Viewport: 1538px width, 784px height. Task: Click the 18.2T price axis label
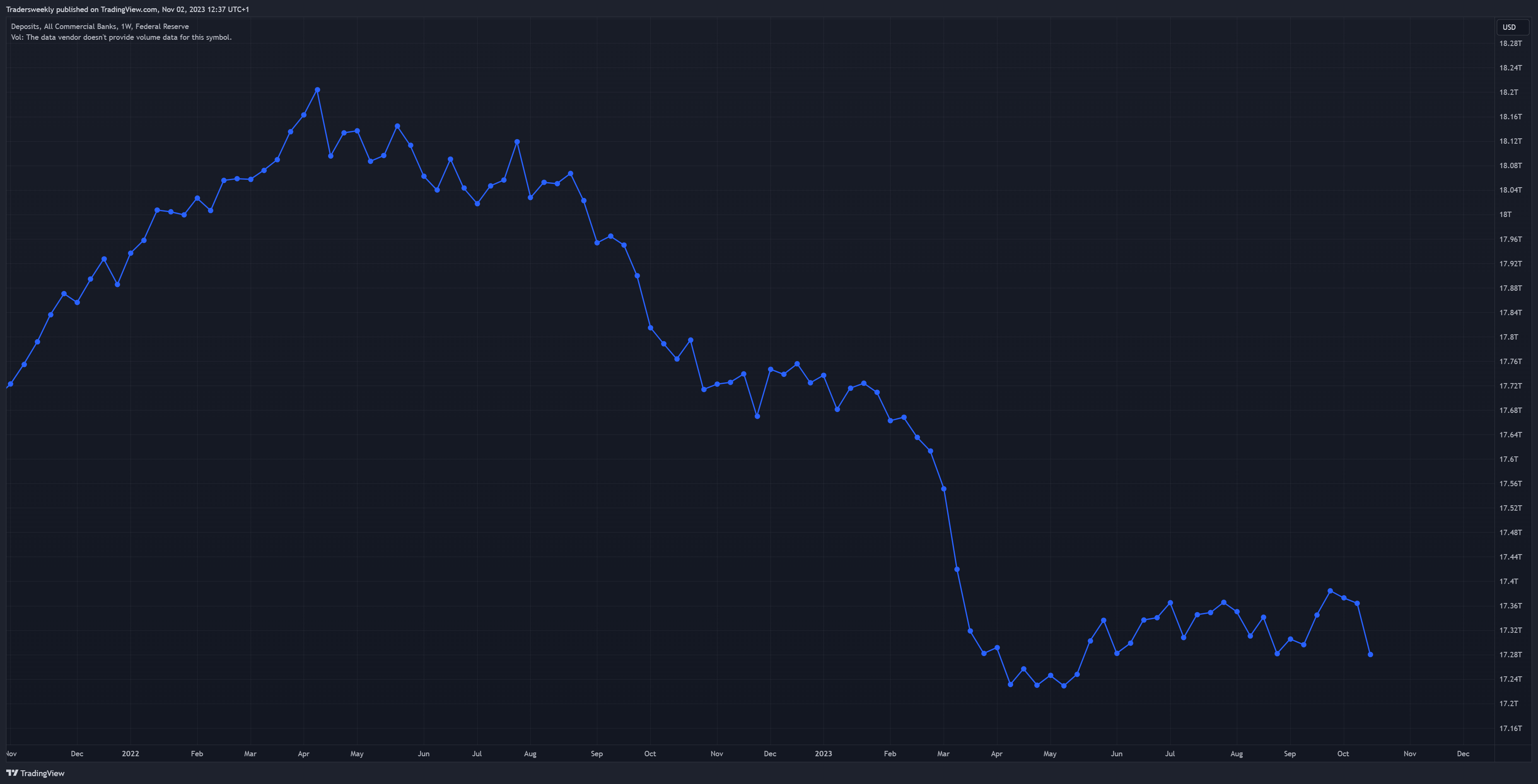click(x=1508, y=92)
